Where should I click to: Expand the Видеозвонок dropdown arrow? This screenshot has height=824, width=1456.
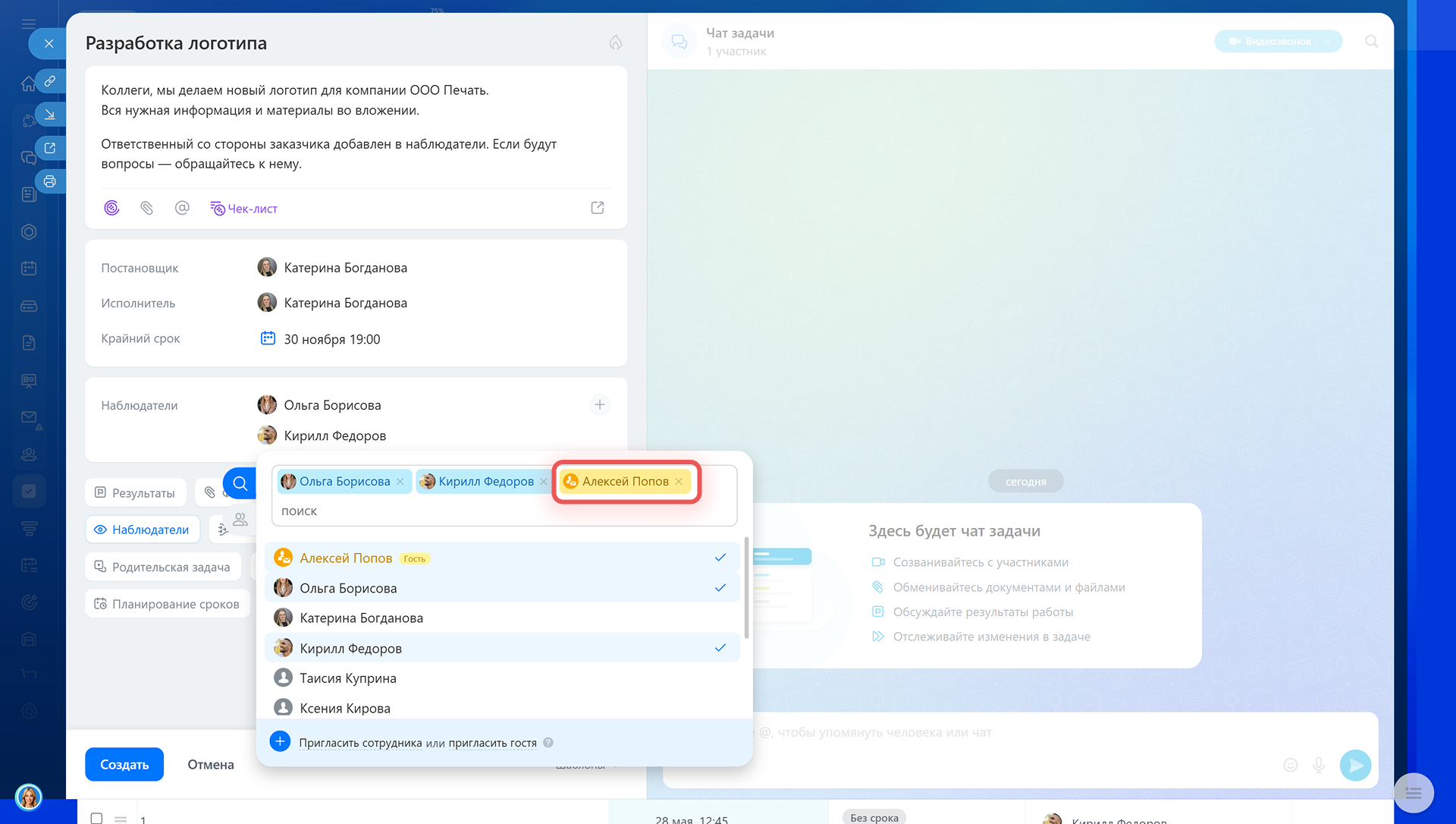(1328, 42)
